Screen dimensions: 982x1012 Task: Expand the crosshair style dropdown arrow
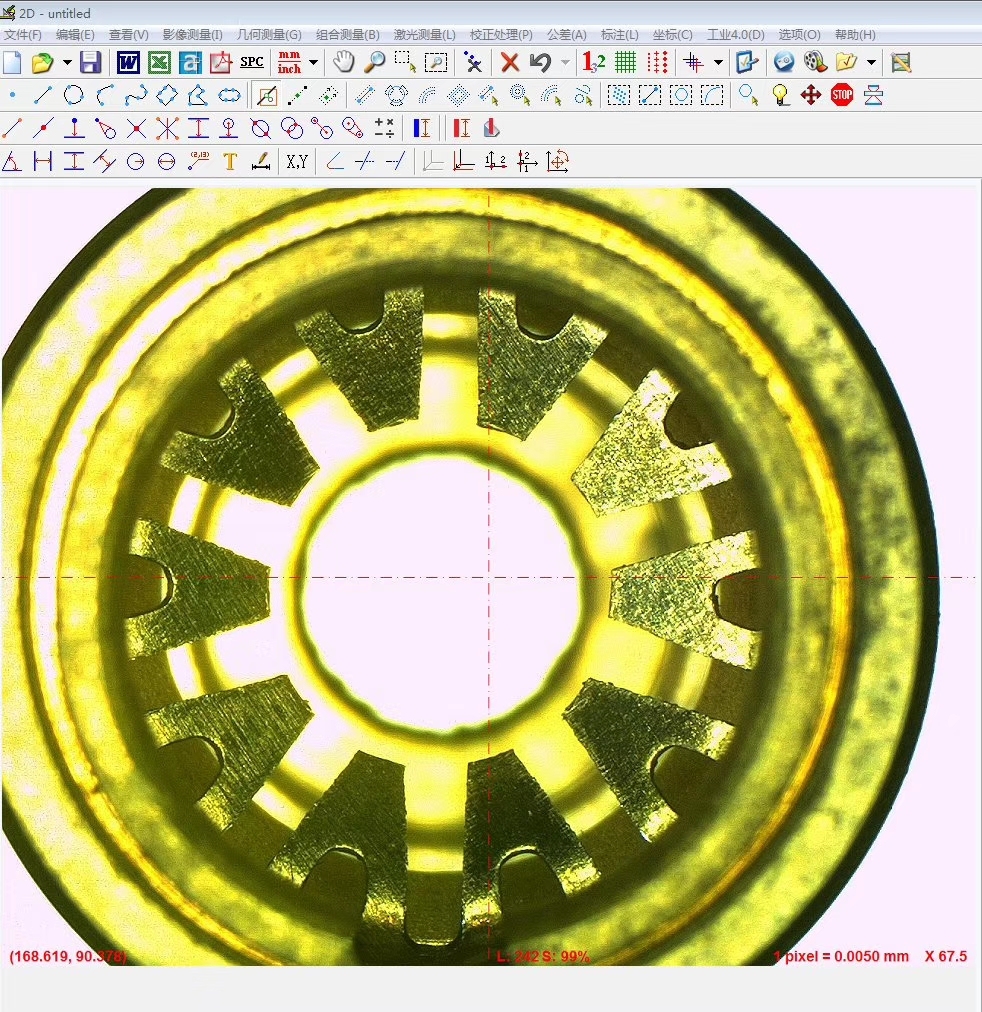pos(718,63)
